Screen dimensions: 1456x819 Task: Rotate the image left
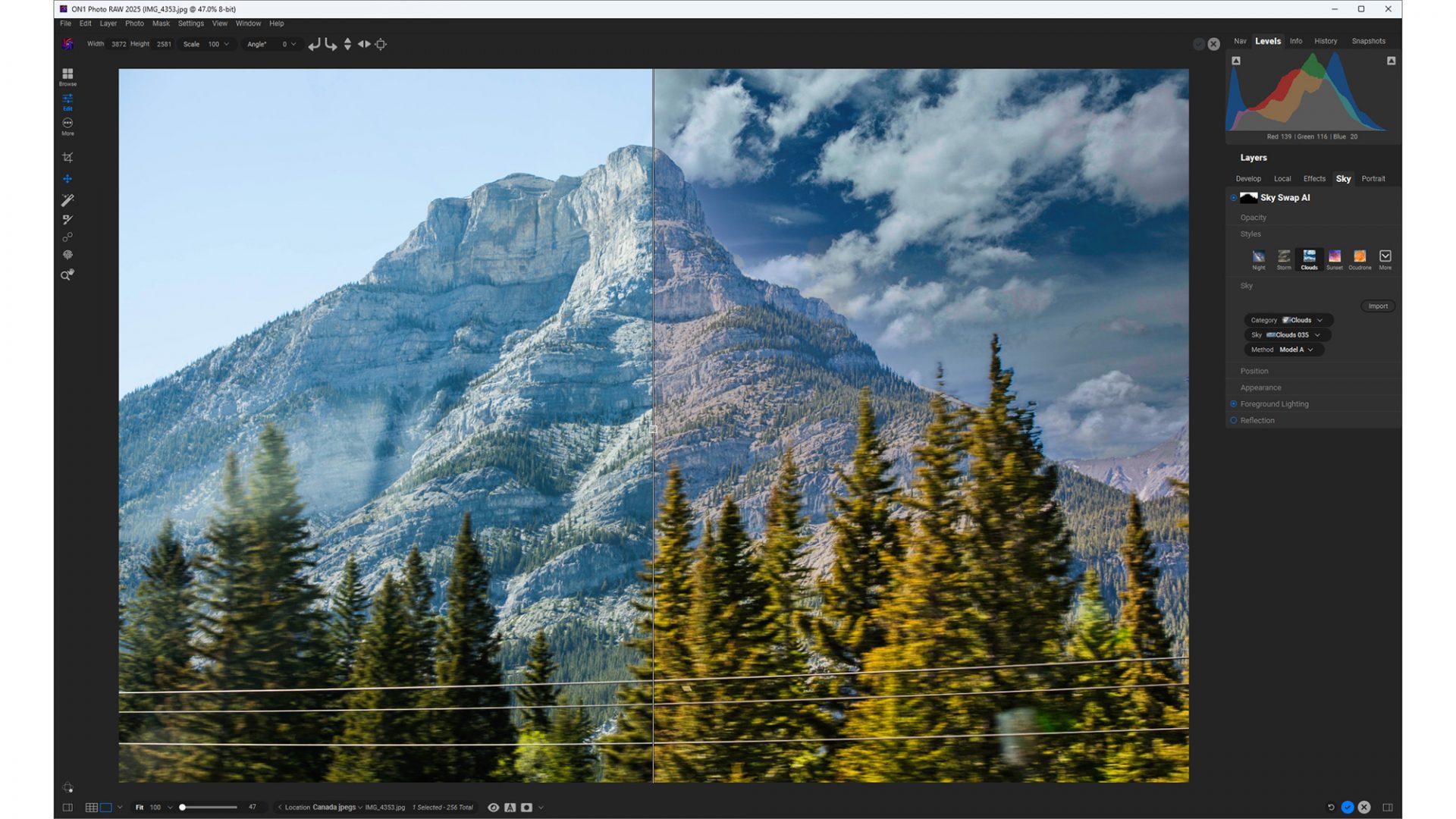click(x=315, y=44)
